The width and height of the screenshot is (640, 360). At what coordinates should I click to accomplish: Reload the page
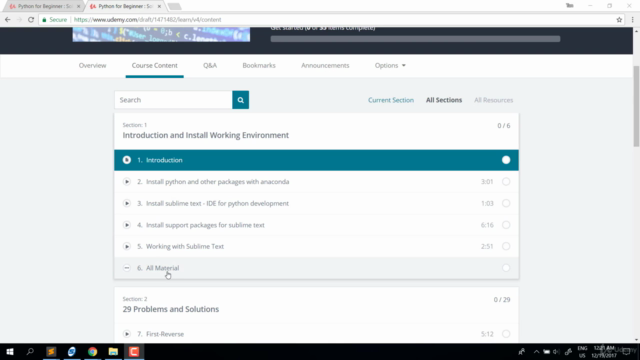31,20
